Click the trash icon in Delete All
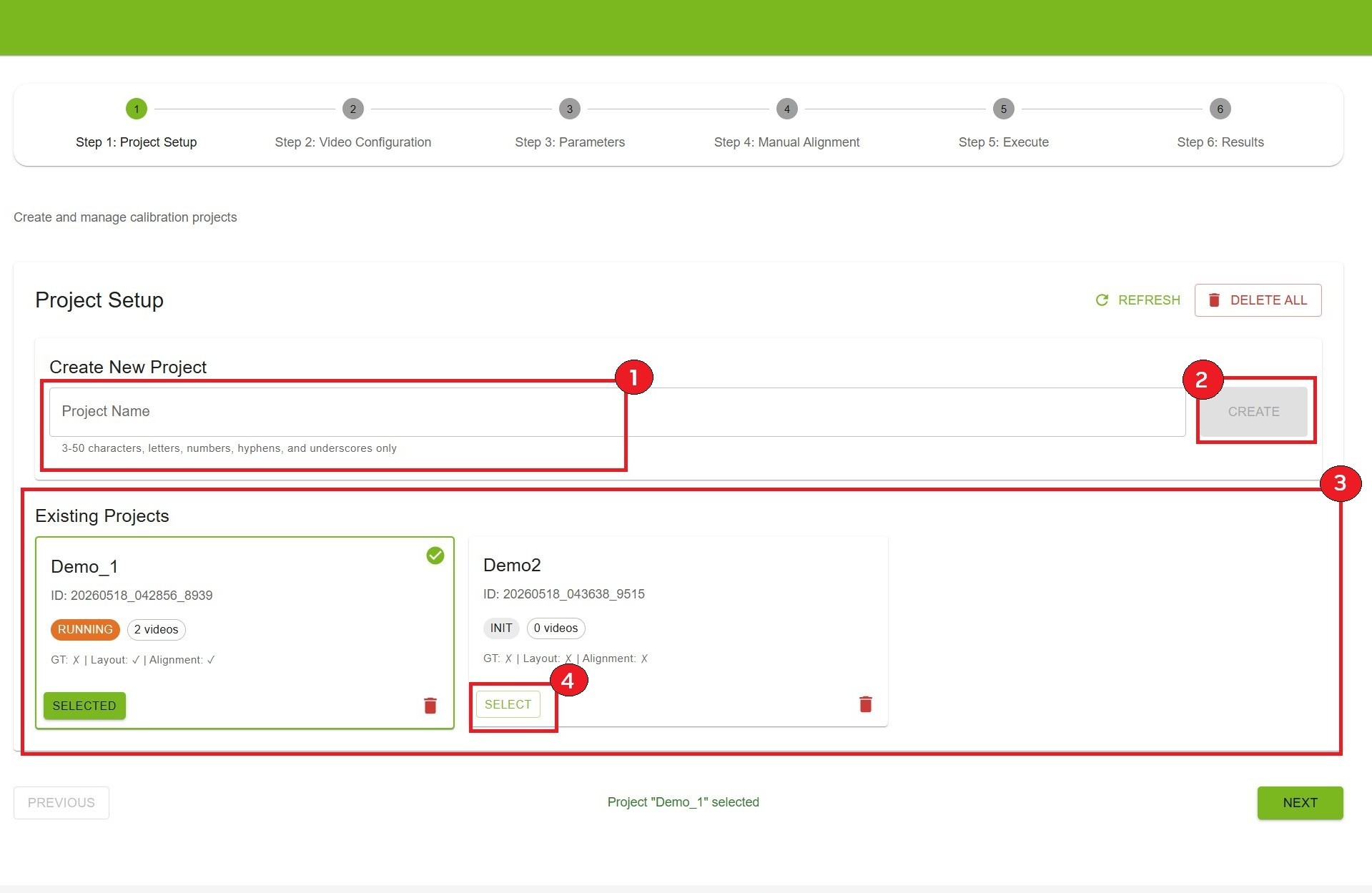 tap(1213, 300)
